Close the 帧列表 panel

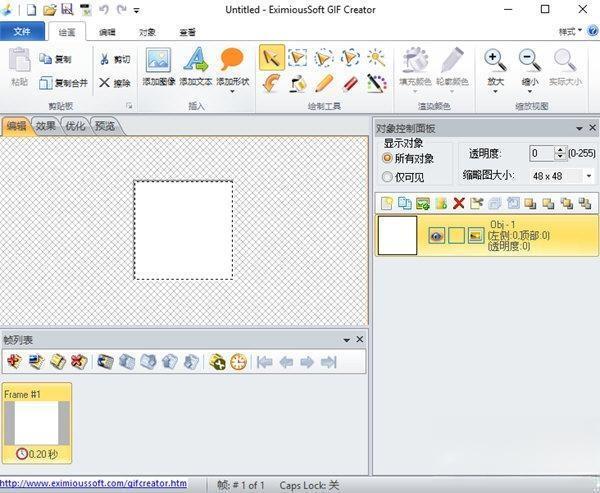point(360,339)
